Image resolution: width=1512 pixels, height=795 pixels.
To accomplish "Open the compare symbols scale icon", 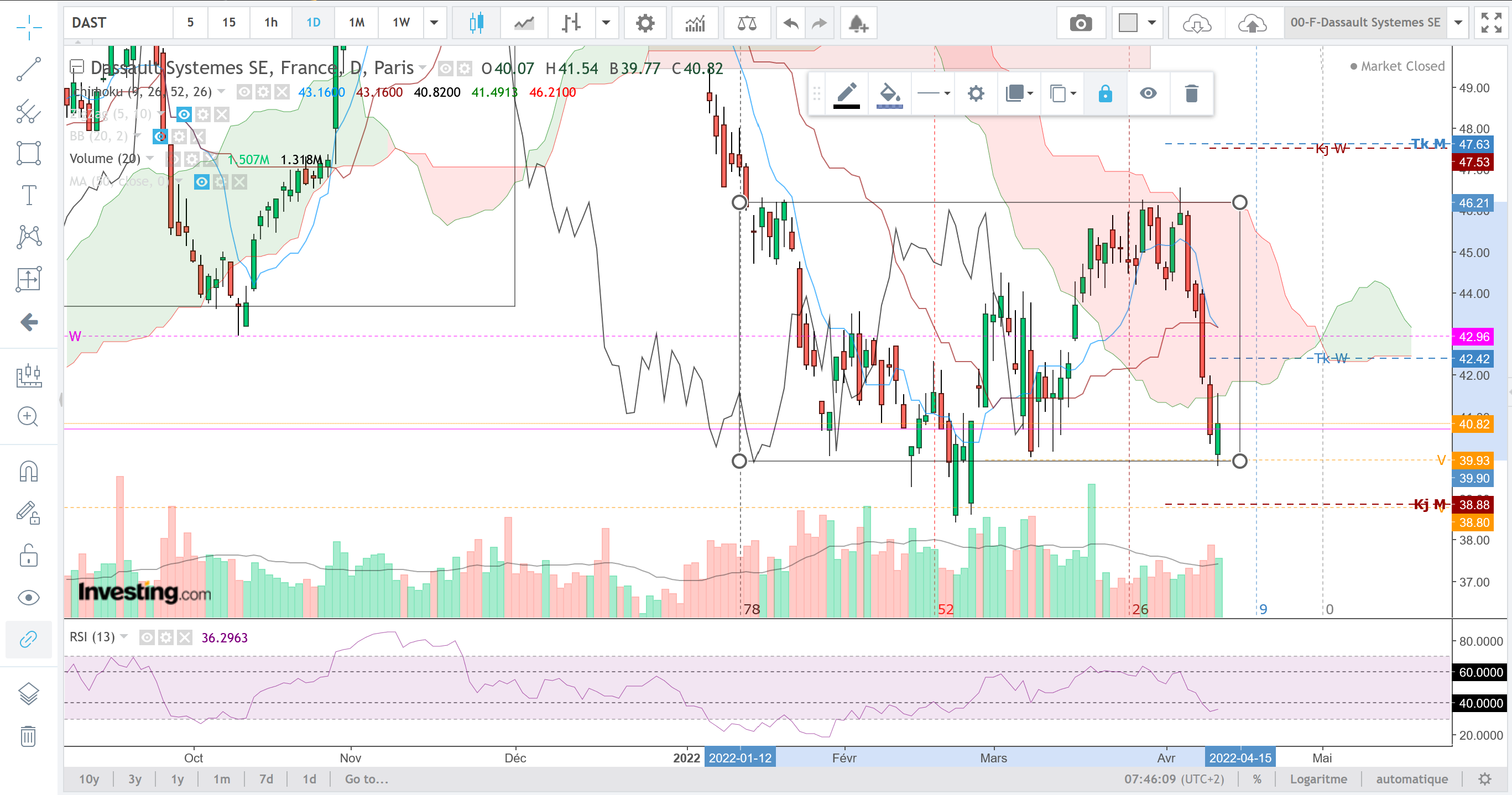I will [x=747, y=23].
